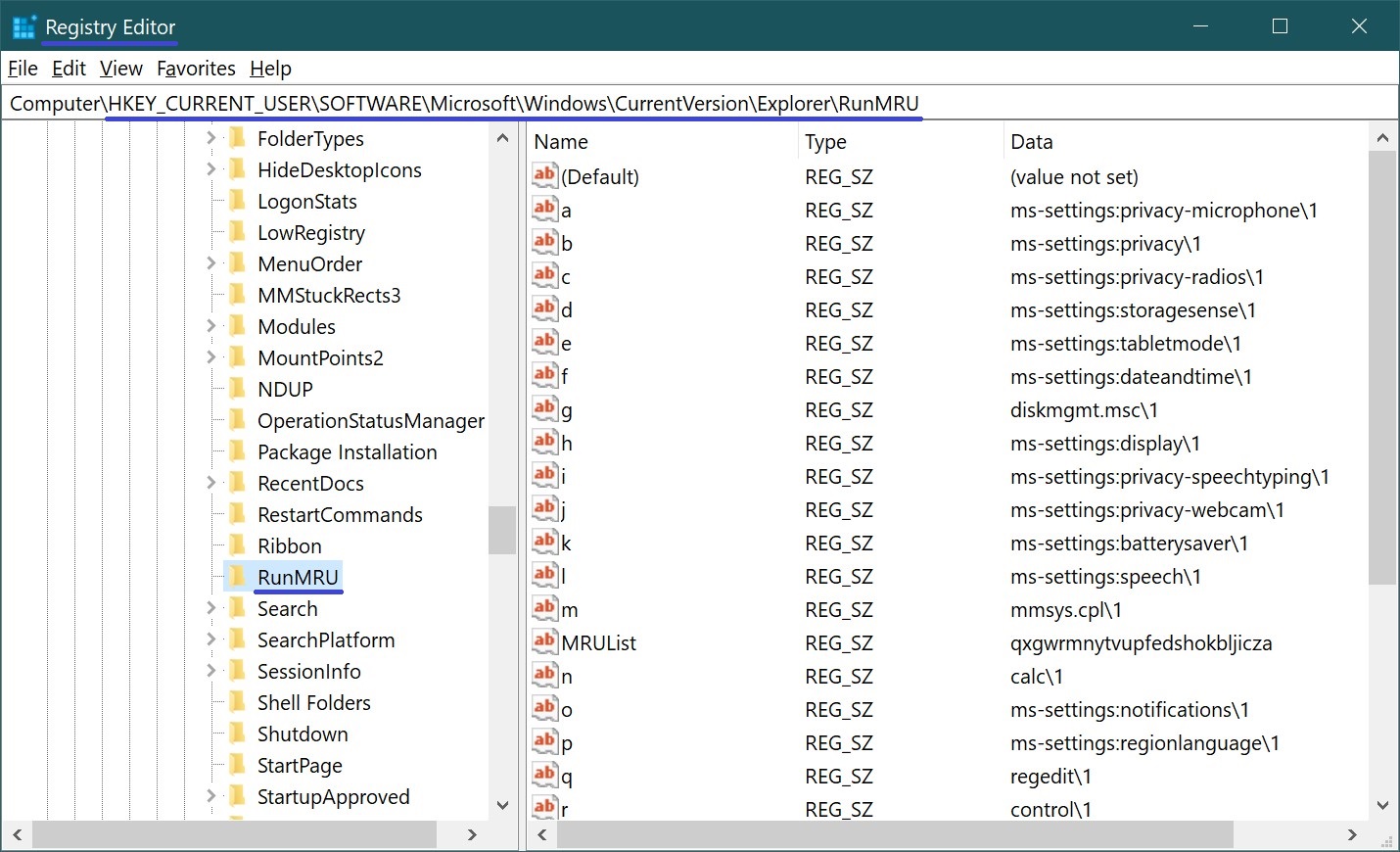The image size is (1400, 852).
Task: Expand the MenuOrder key
Action: tap(210, 263)
